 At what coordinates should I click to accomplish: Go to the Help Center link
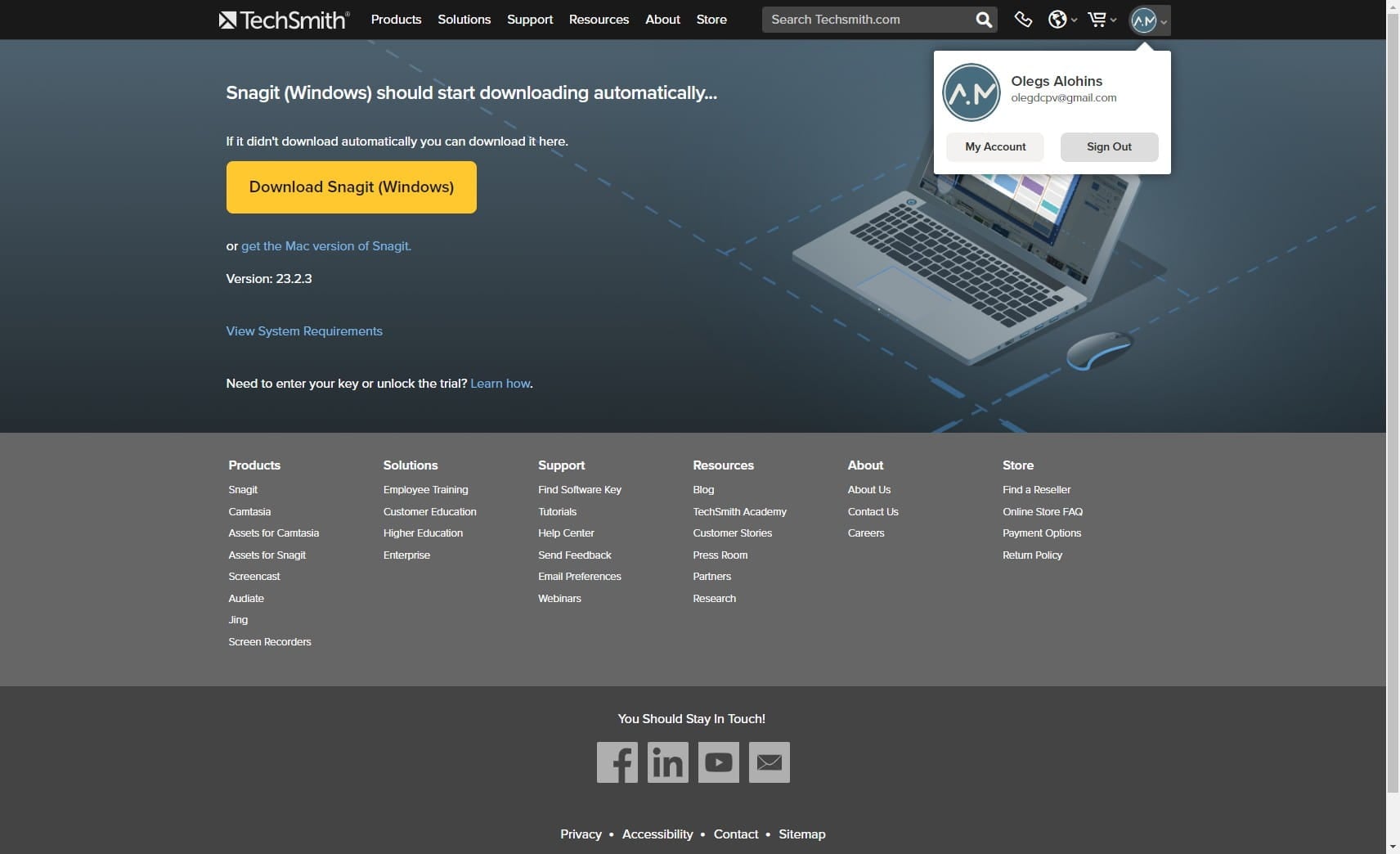[x=566, y=533]
